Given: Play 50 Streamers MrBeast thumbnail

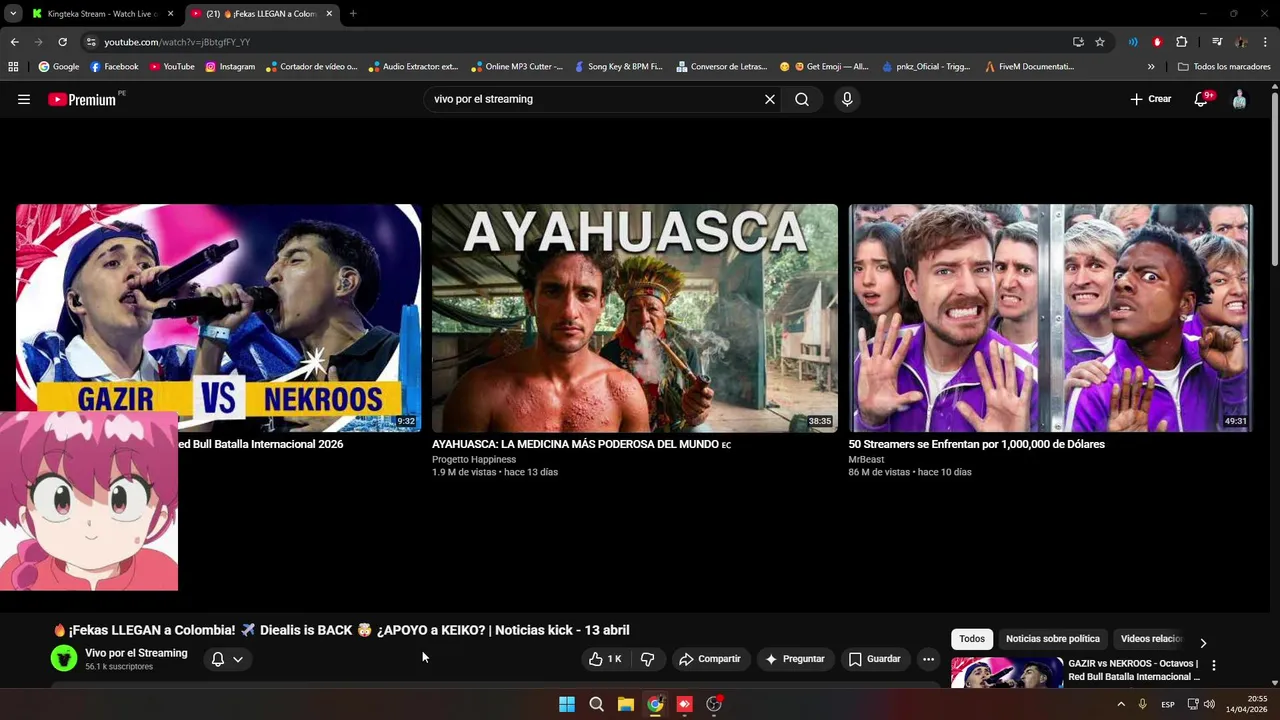Looking at the screenshot, I should click(x=1051, y=318).
